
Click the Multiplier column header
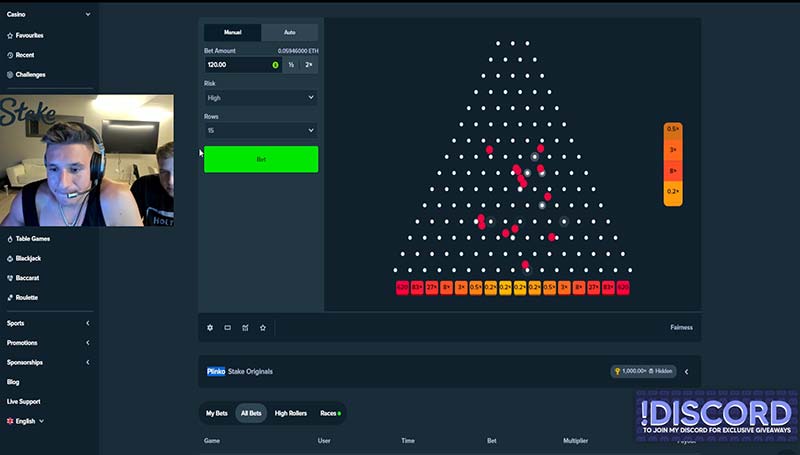(x=576, y=441)
